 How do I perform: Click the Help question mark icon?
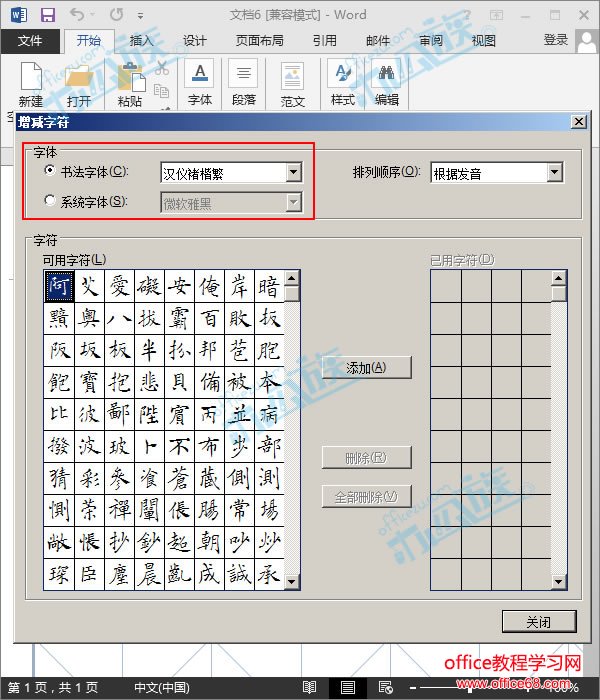point(467,15)
